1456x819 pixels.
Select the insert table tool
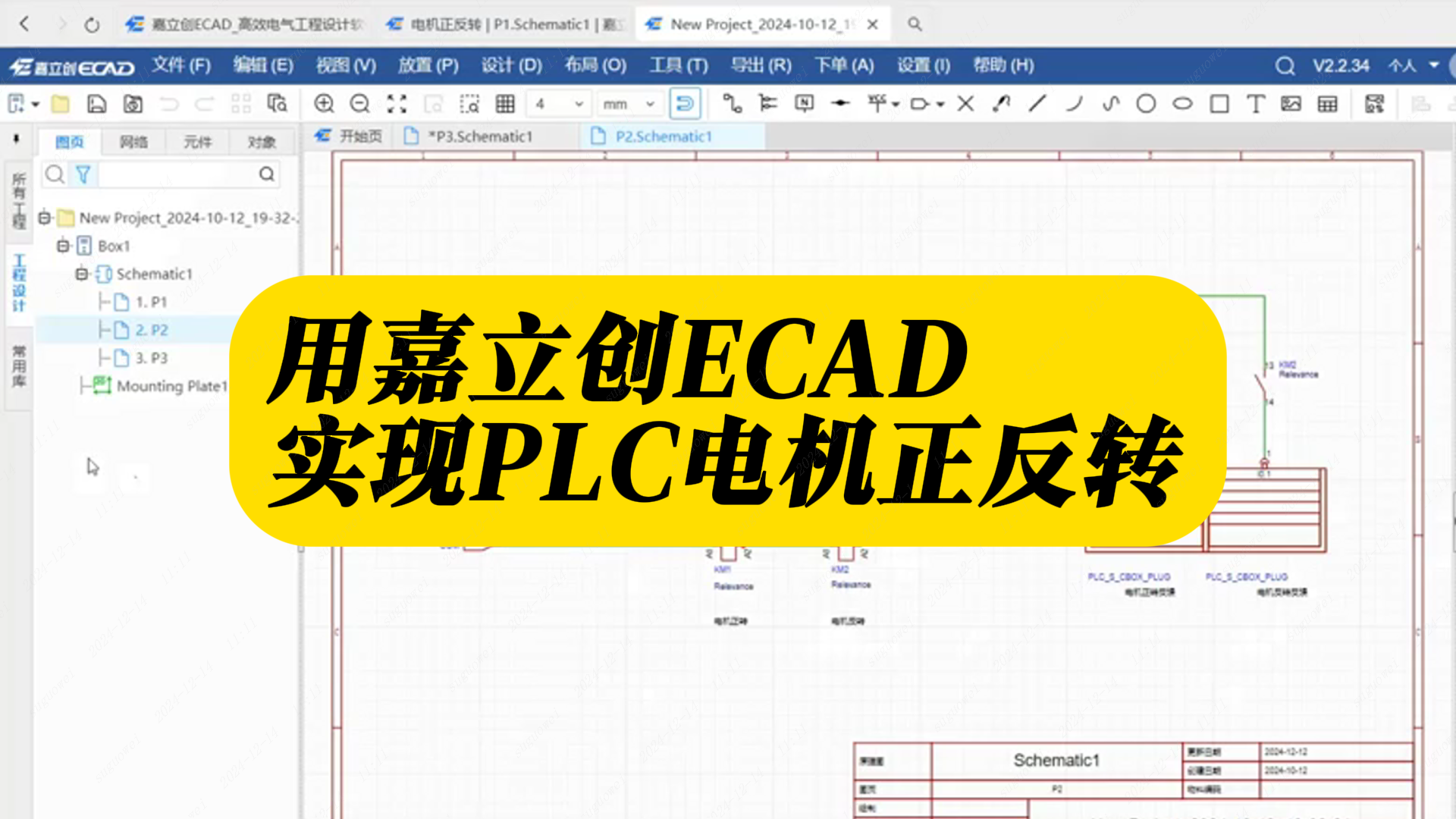pyautogui.click(x=1327, y=104)
